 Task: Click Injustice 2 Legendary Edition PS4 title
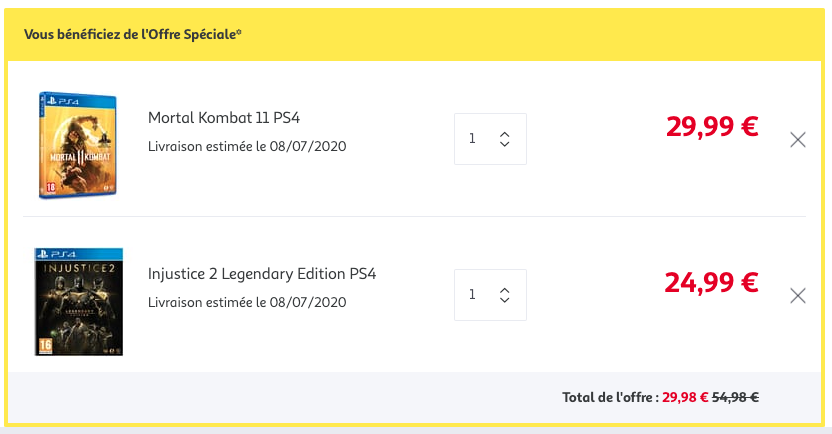(262, 274)
